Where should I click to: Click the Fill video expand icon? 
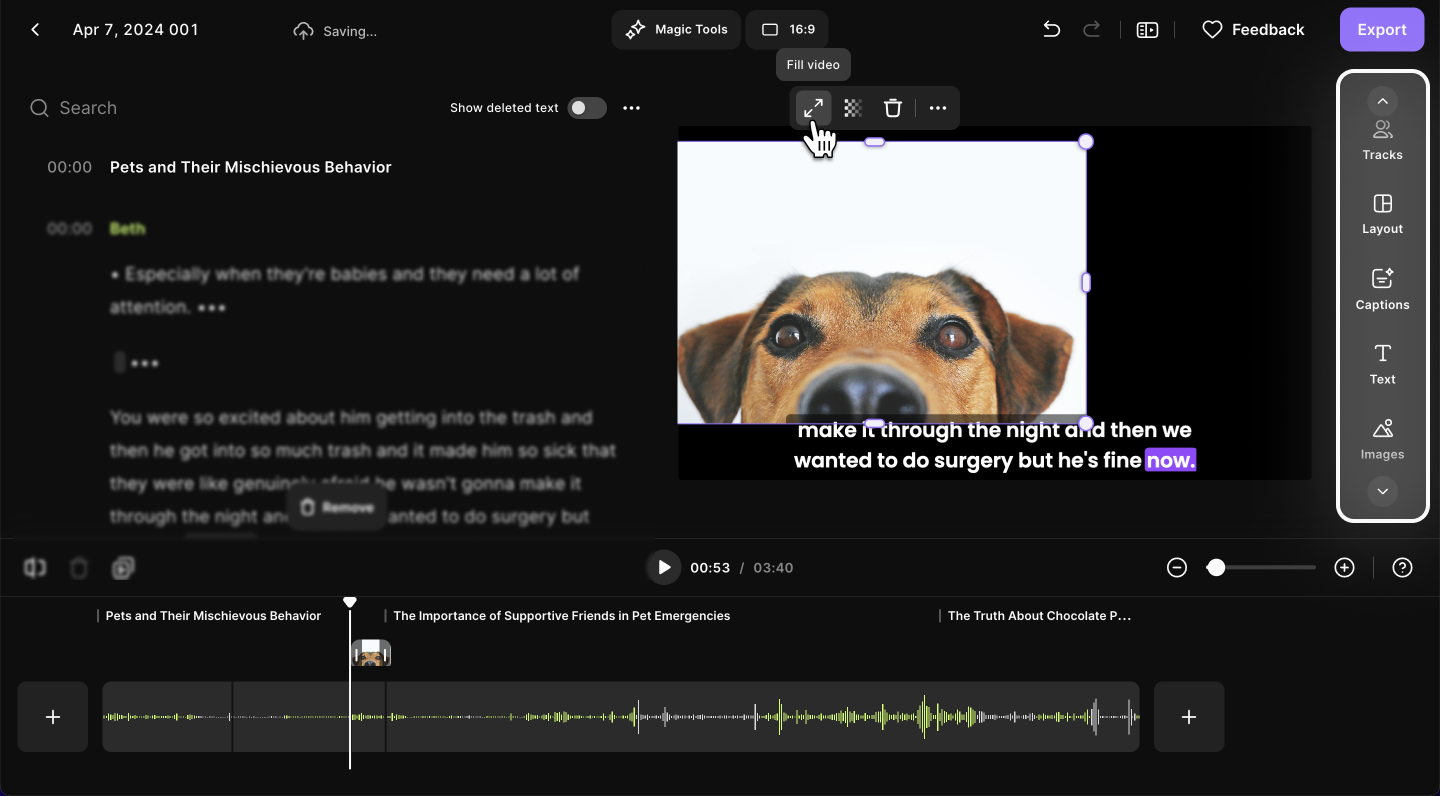click(814, 108)
